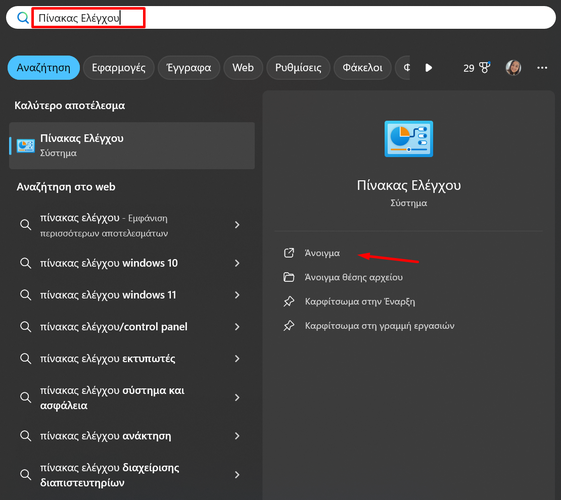Click search icon beside πίνακας ελέγχου/control panel
Screen dimensions: 561x500
tap(25, 327)
